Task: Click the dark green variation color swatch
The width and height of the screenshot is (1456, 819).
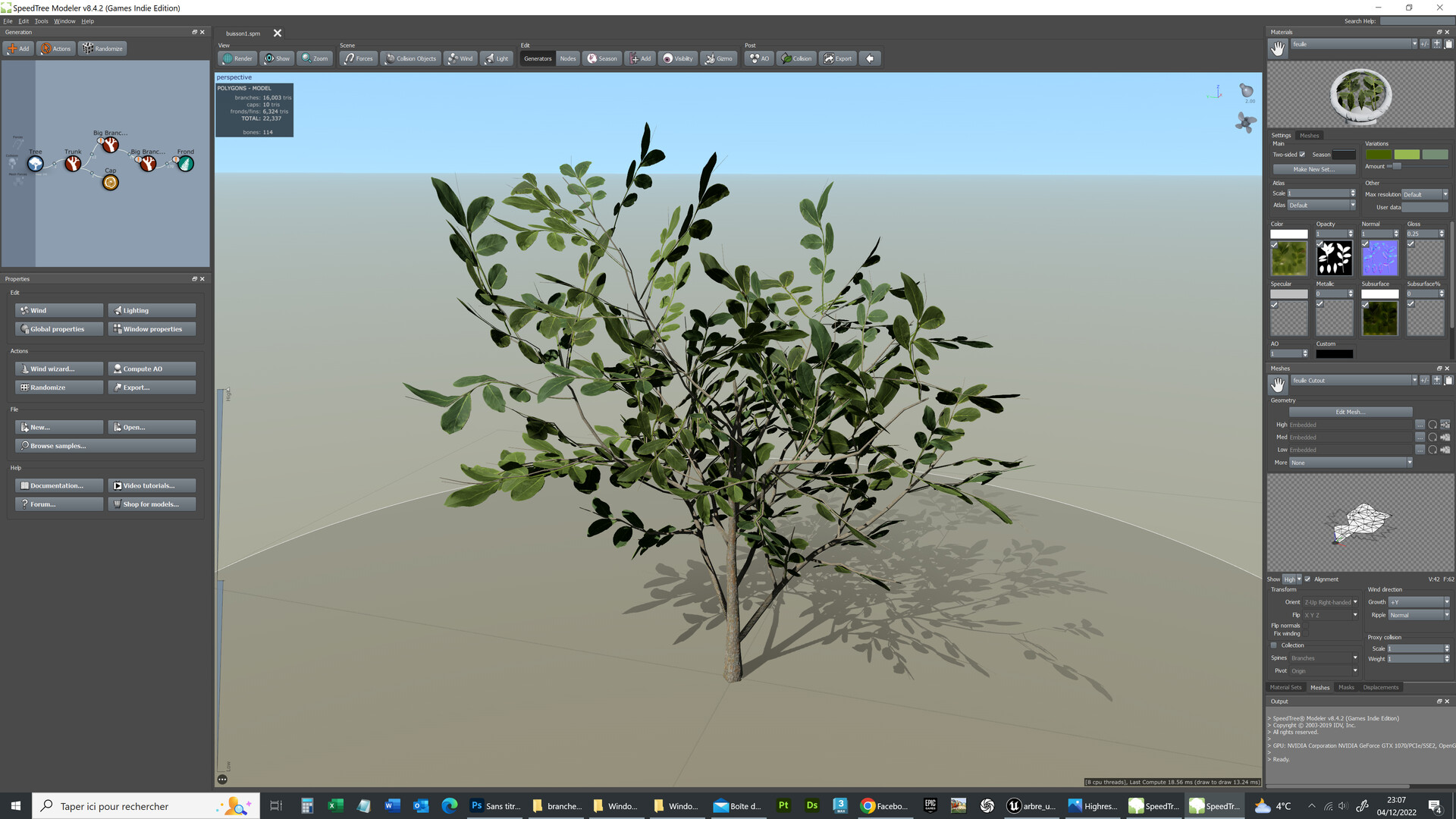Action: [1379, 154]
